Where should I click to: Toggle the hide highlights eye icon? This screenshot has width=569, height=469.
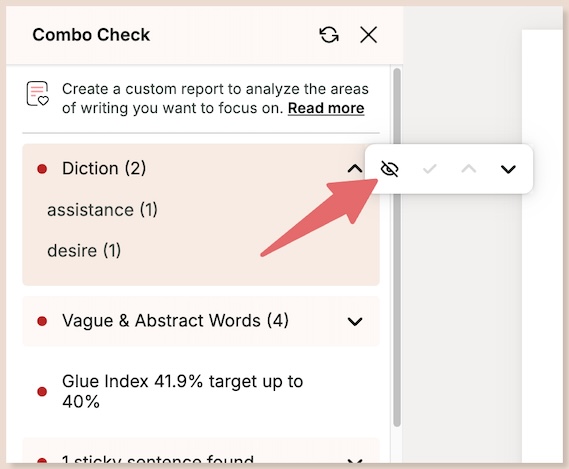(x=390, y=169)
